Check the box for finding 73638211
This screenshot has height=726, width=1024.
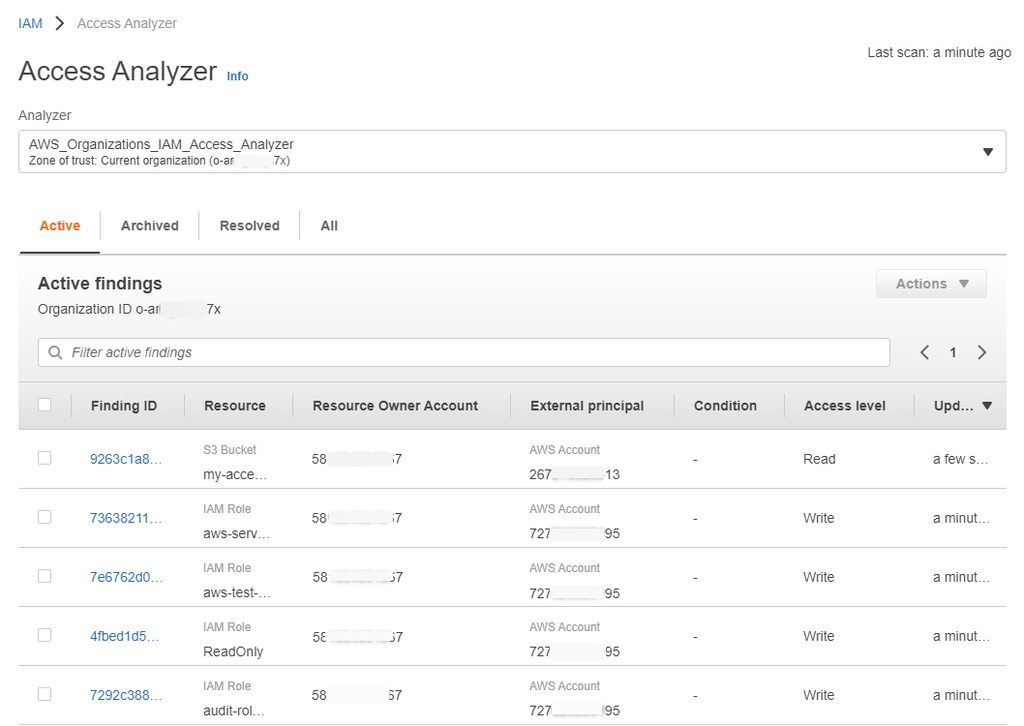[x=44, y=517]
